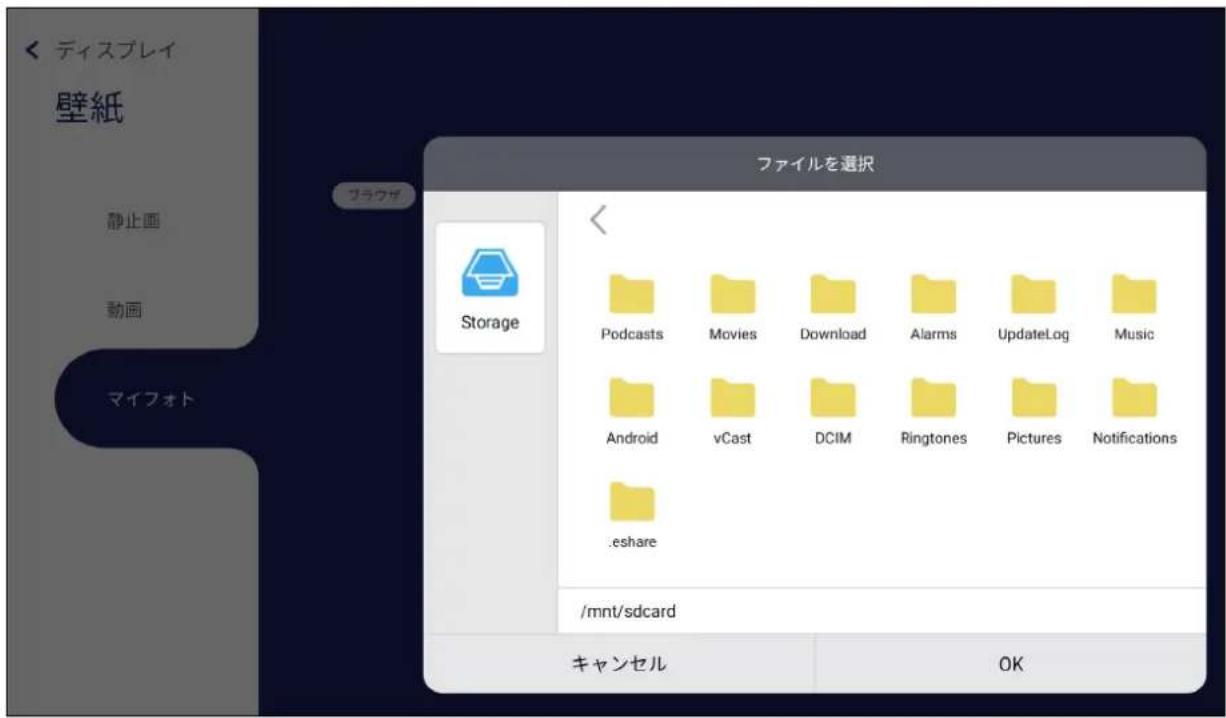Confirm selection with OK button
Image resolution: width=1226 pixels, height=718 pixels.
[1011, 663]
